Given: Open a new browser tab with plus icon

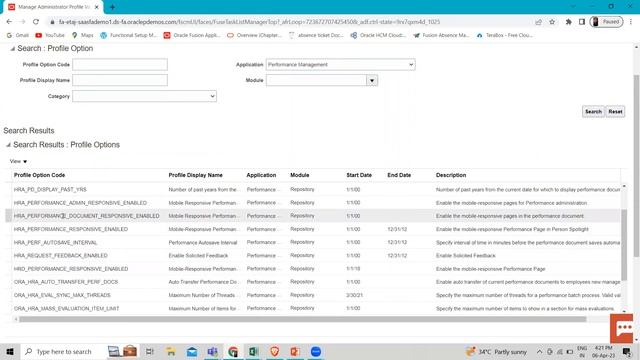Looking at the screenshot, I should click(x=112, y=7).
